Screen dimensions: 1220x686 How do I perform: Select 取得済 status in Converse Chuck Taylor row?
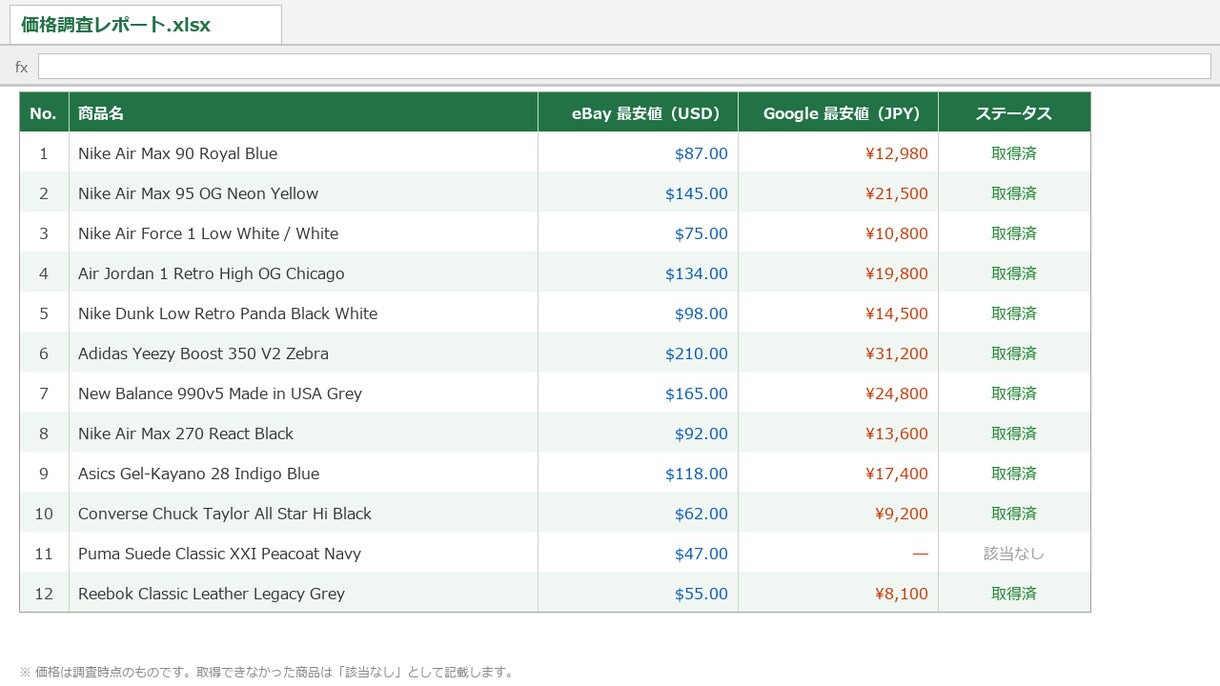pos(1014,513)
